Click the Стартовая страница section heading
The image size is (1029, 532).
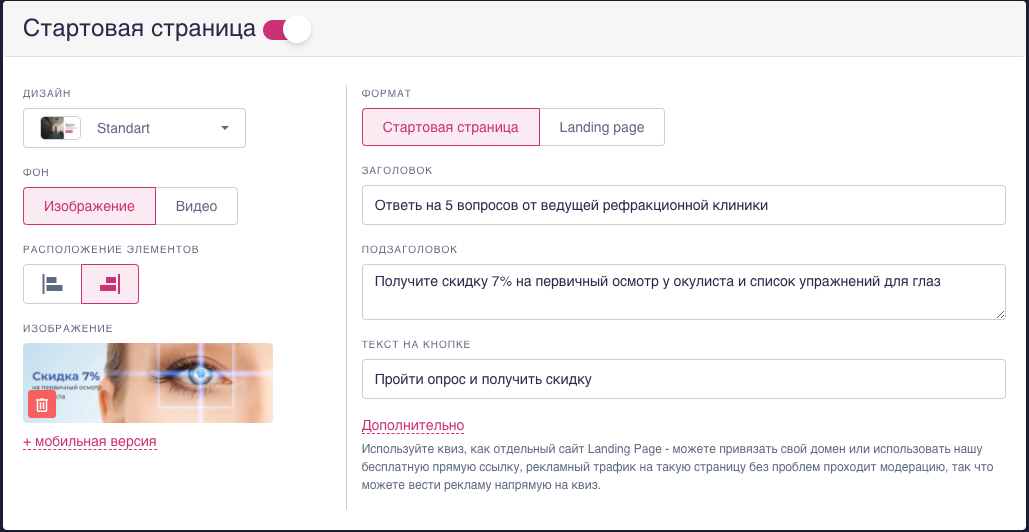pyautogui.click(x=139, y=28)
